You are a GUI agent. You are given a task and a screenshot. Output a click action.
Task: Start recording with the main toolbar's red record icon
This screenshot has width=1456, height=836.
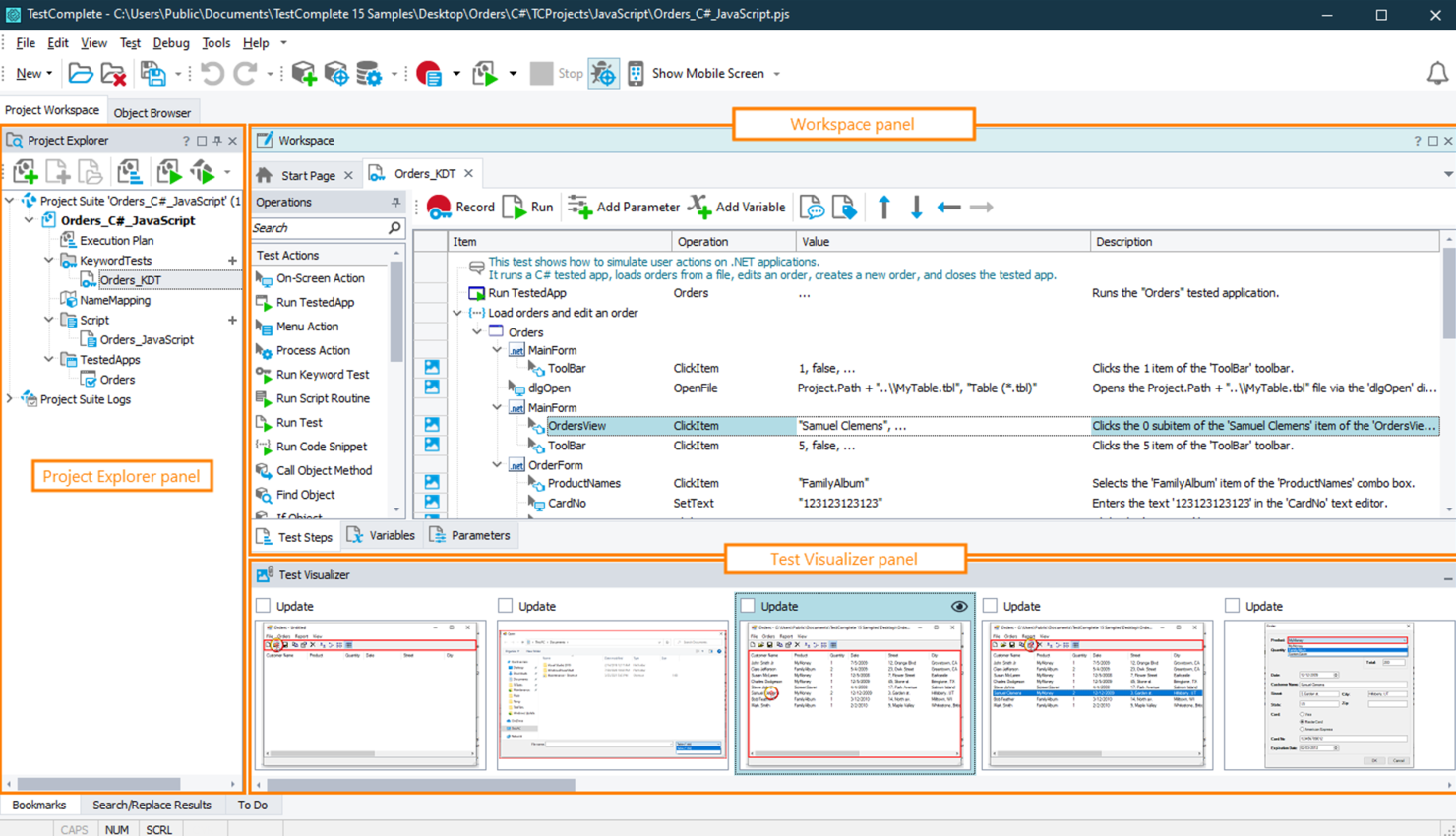429,74
